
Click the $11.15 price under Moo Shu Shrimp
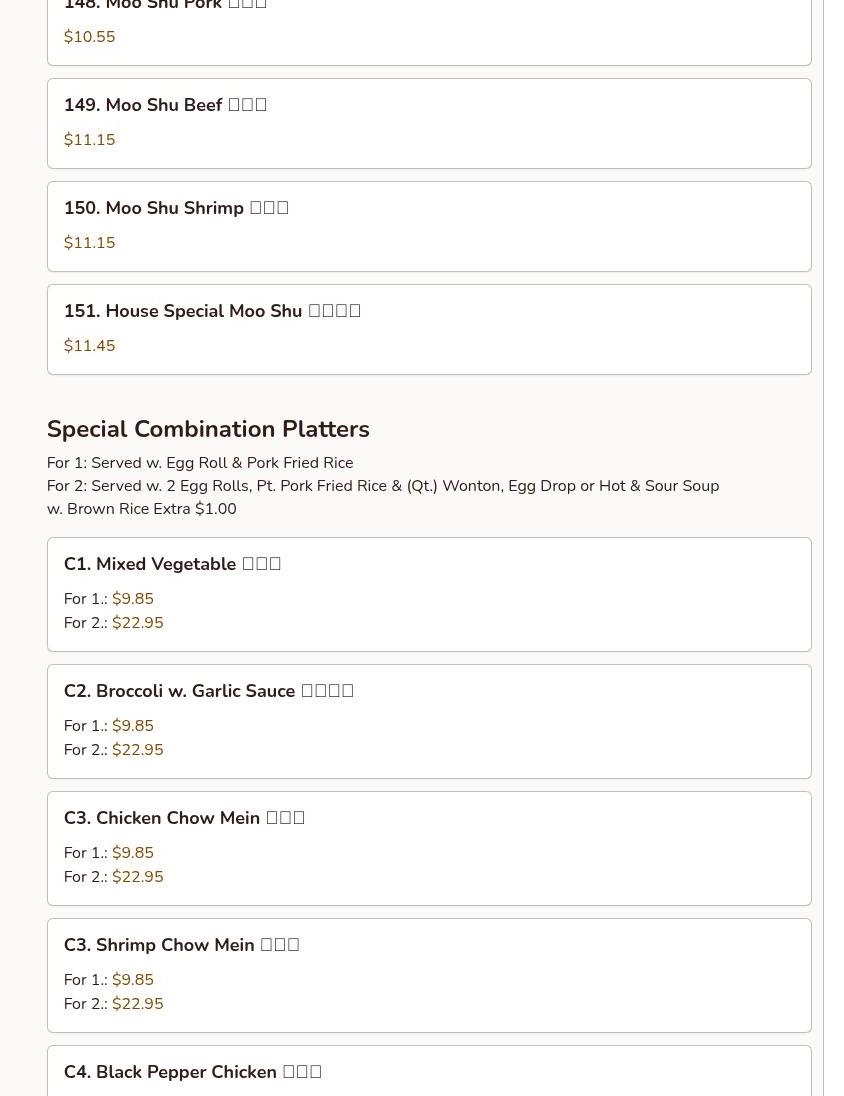pos(90,243)
